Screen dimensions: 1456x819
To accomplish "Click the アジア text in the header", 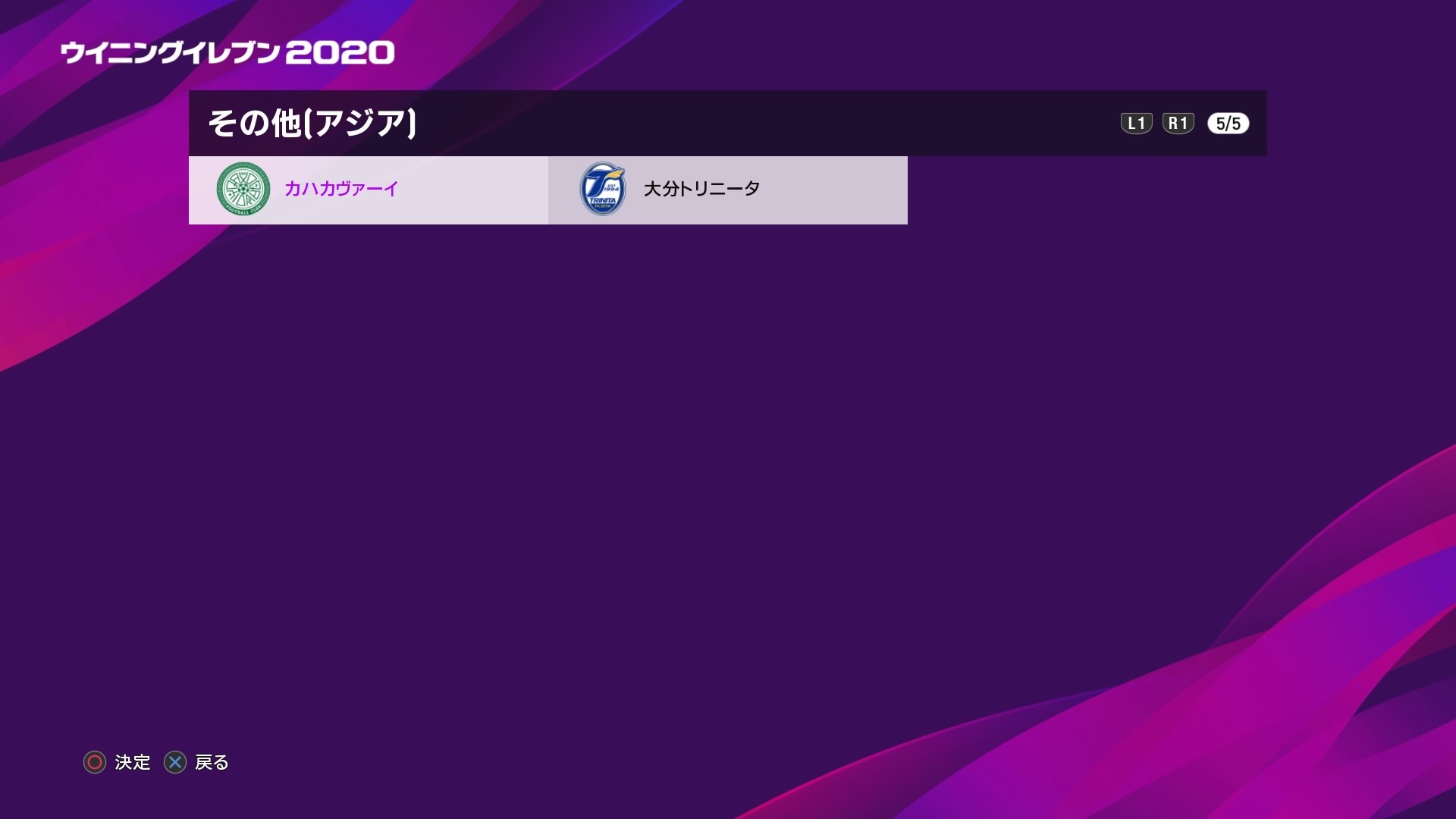I will pos(361,123).
